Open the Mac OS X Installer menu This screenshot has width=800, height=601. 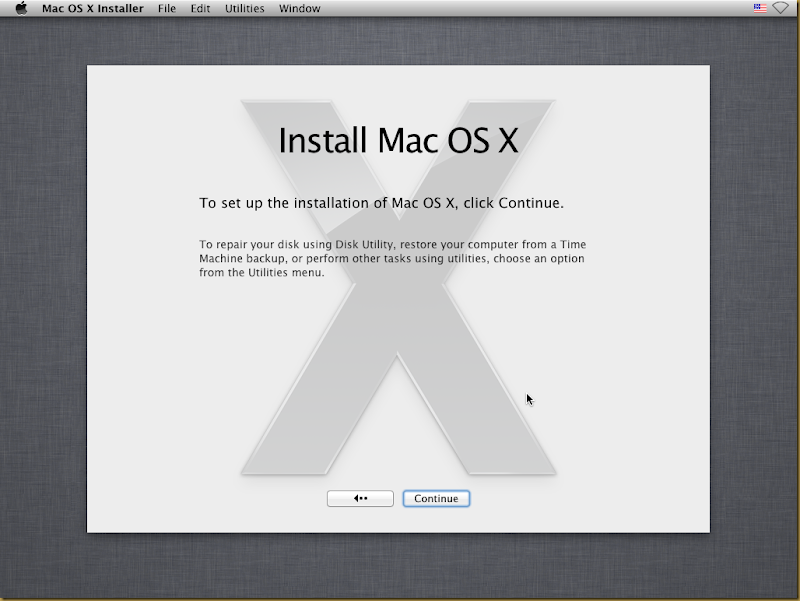(x=92, y=9)
